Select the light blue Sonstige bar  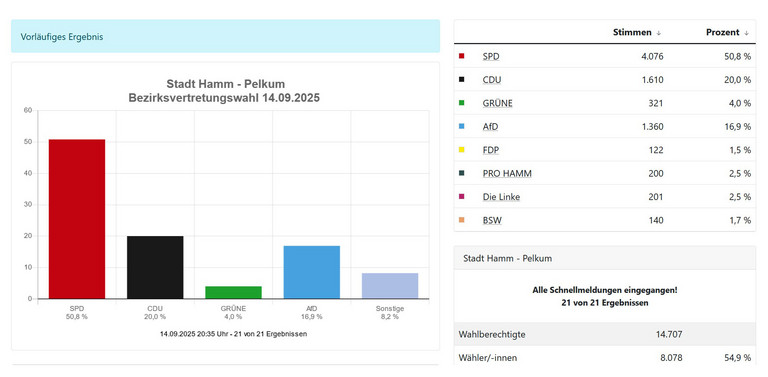click(x=390, y=286)
